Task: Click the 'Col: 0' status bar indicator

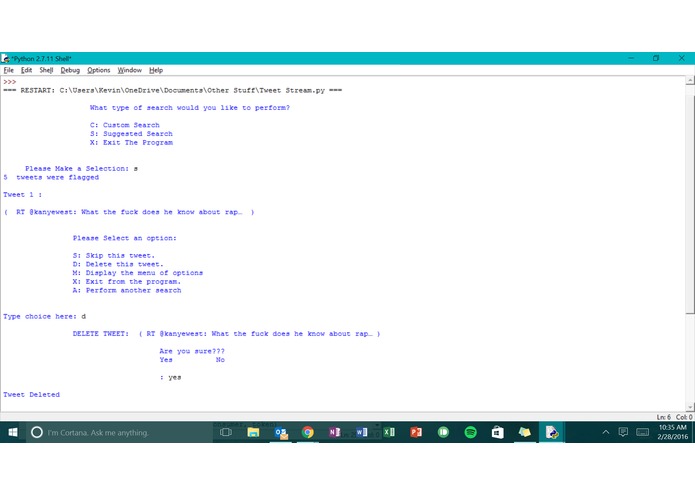Action: [684, 417]
